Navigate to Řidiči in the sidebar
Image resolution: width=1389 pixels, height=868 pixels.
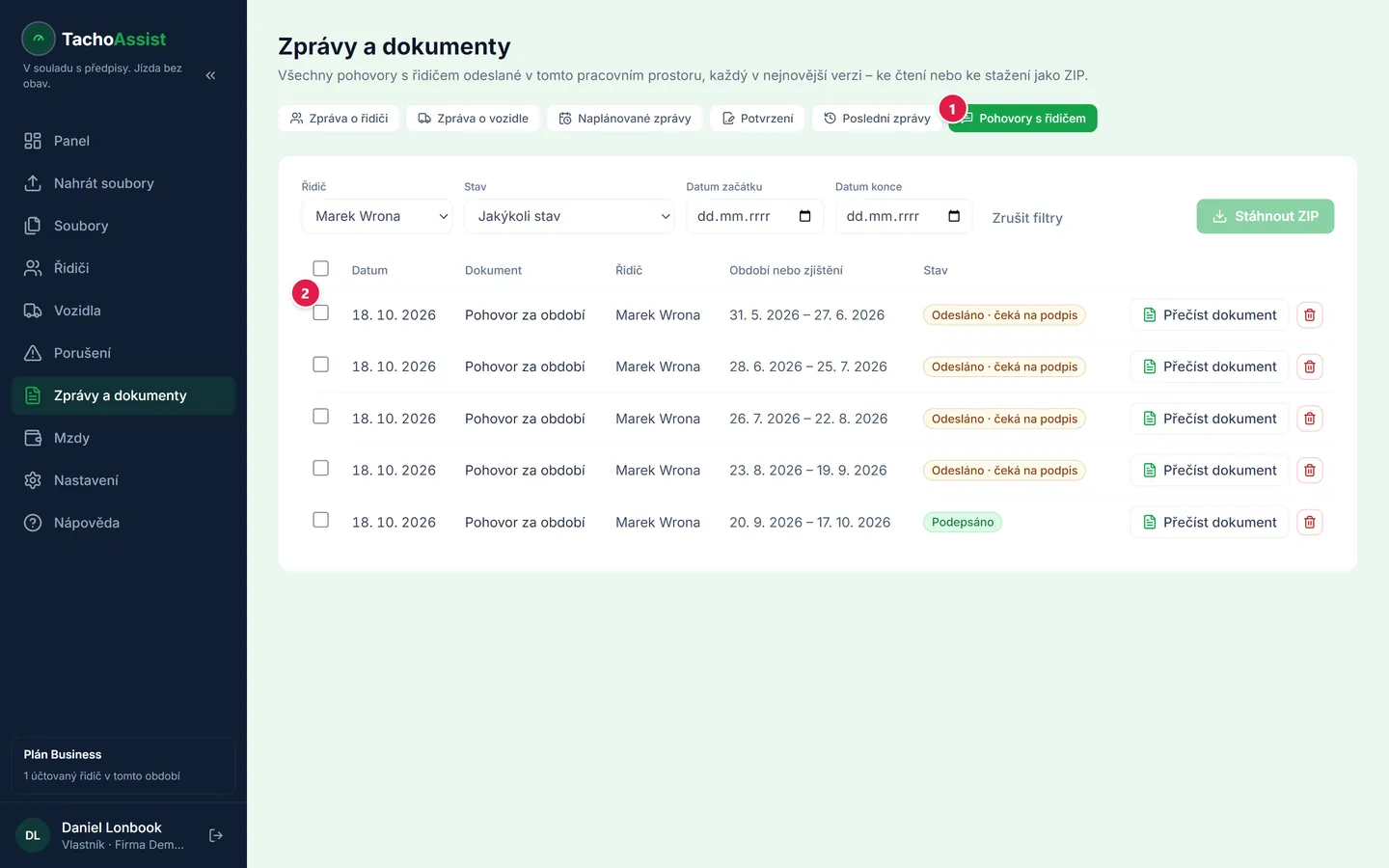point(123,268)
